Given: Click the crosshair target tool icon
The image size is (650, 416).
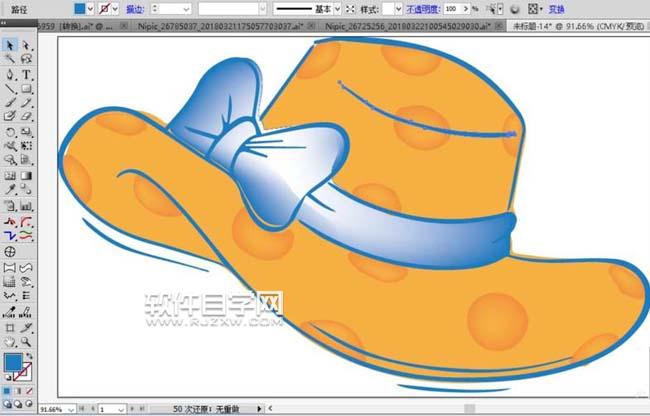Looking at the screenshot, I should tap(10, 252).
